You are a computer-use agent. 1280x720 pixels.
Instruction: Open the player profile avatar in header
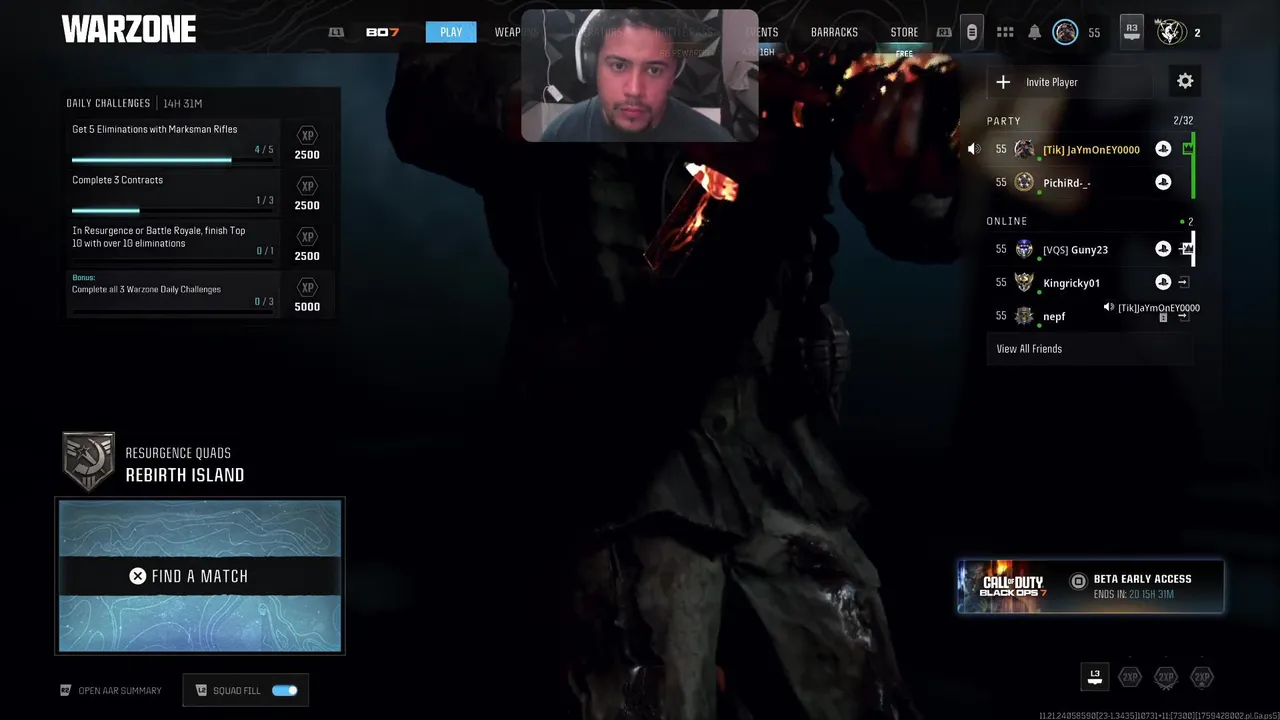point(1065,33)
